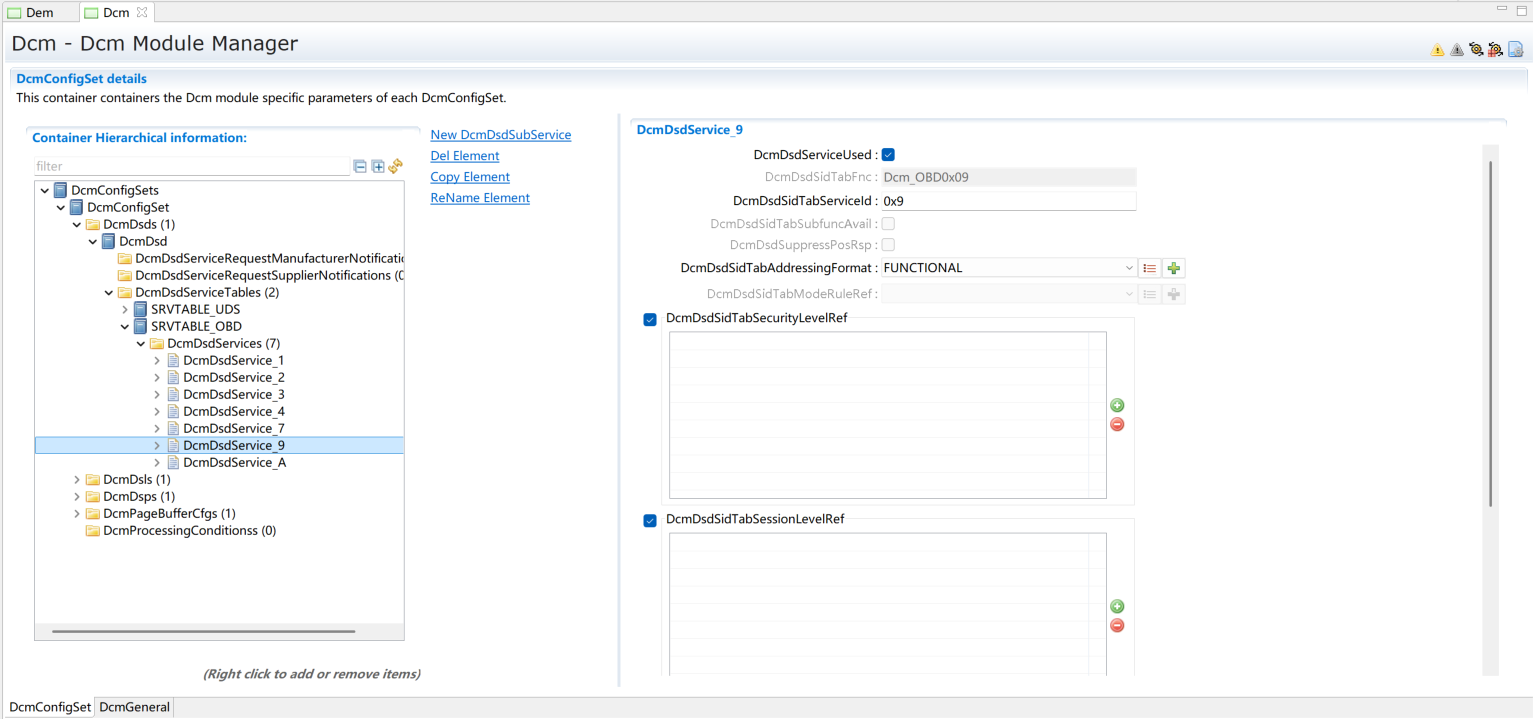
Task: Click the expand all tree nodes icon
Action: 378,167
